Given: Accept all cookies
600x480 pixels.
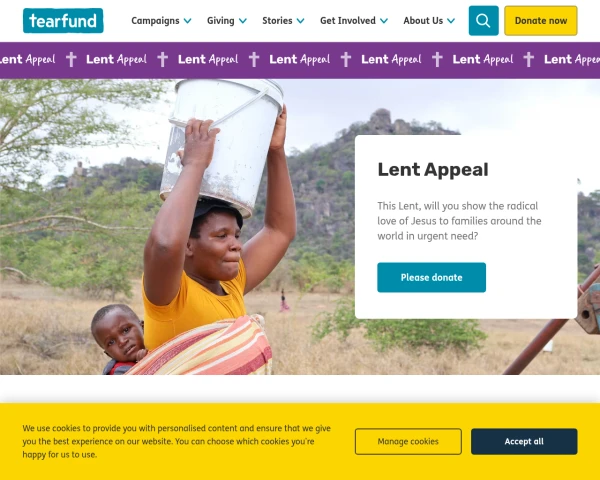Looking at the screenshot, I should pos(524,441).
